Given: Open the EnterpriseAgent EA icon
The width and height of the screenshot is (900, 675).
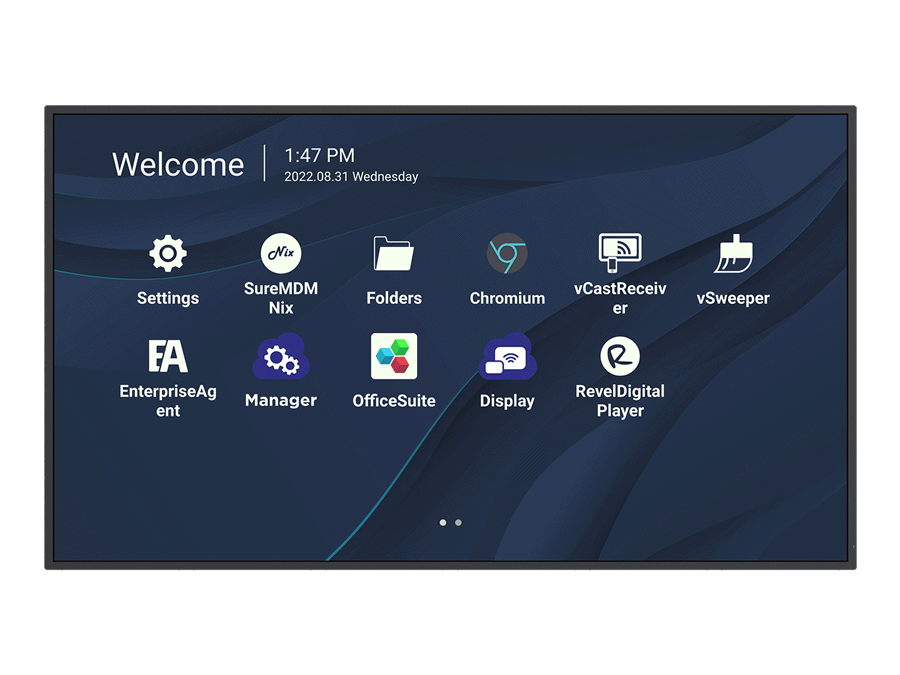Looking at the screenshot, I should [168, 356].
